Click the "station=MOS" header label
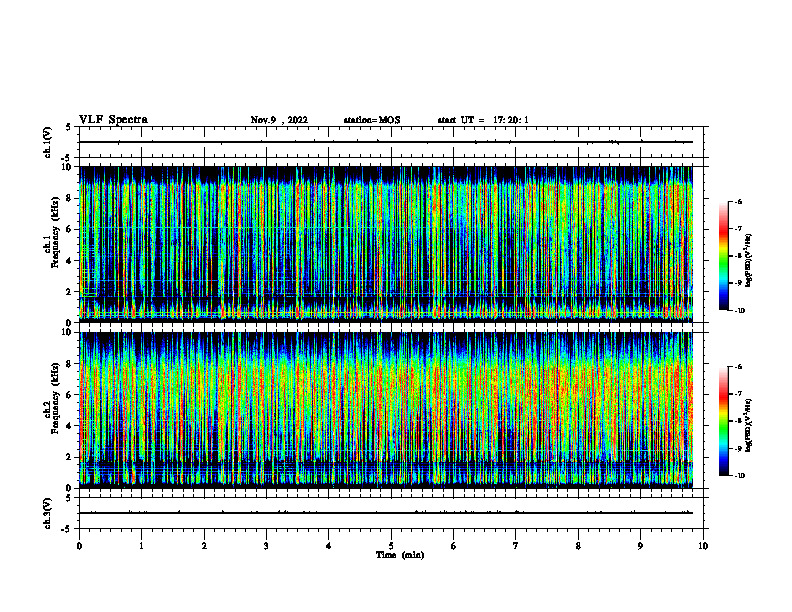Viewport: 792px width, 612px height. [x=372, y=120]
